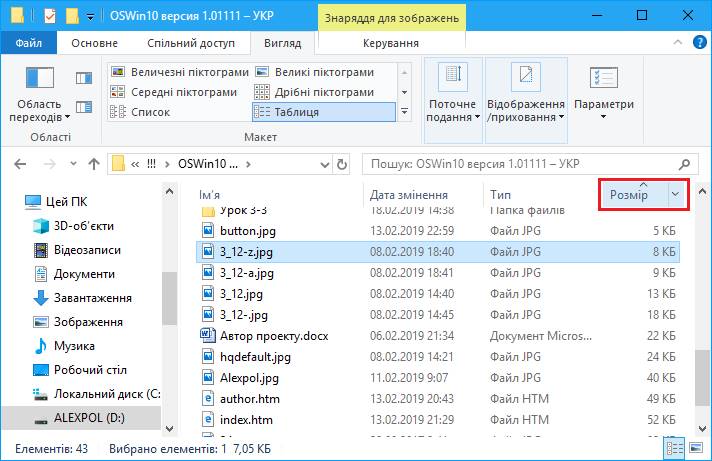The height and width of the screenshot is (461, 712).
Task: Switch to the Основне tab
Action: point(94,43)
